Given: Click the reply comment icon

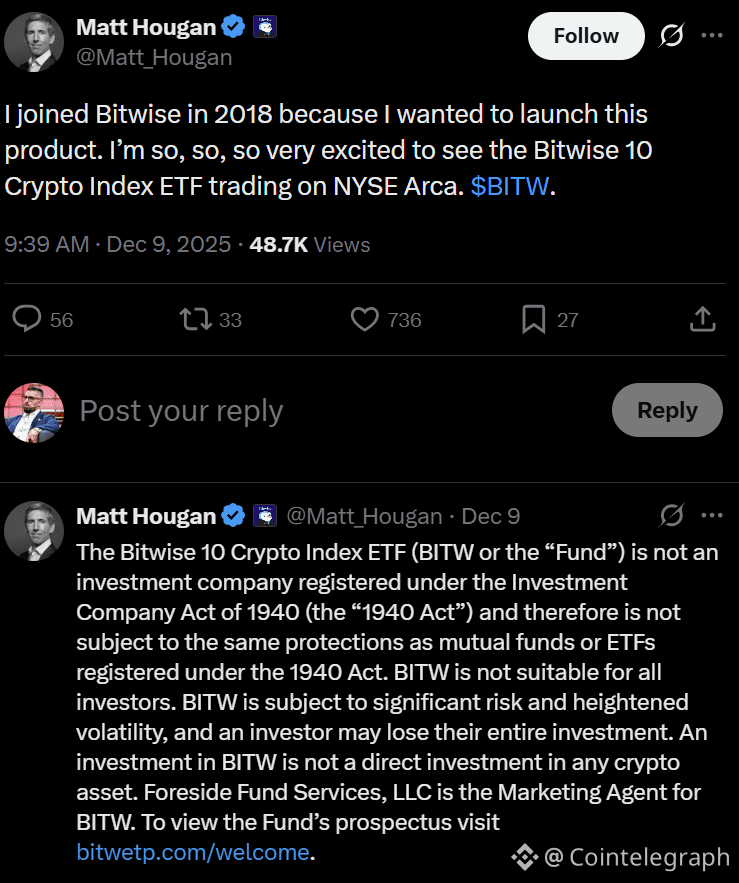Looking at the screenshot, I should tap(27, 320).
